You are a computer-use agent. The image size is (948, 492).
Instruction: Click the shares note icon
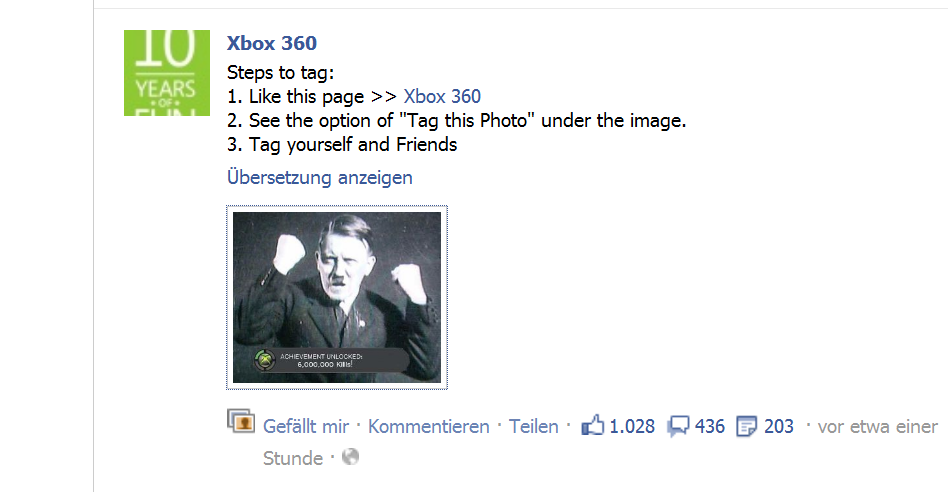coord(746,426)
